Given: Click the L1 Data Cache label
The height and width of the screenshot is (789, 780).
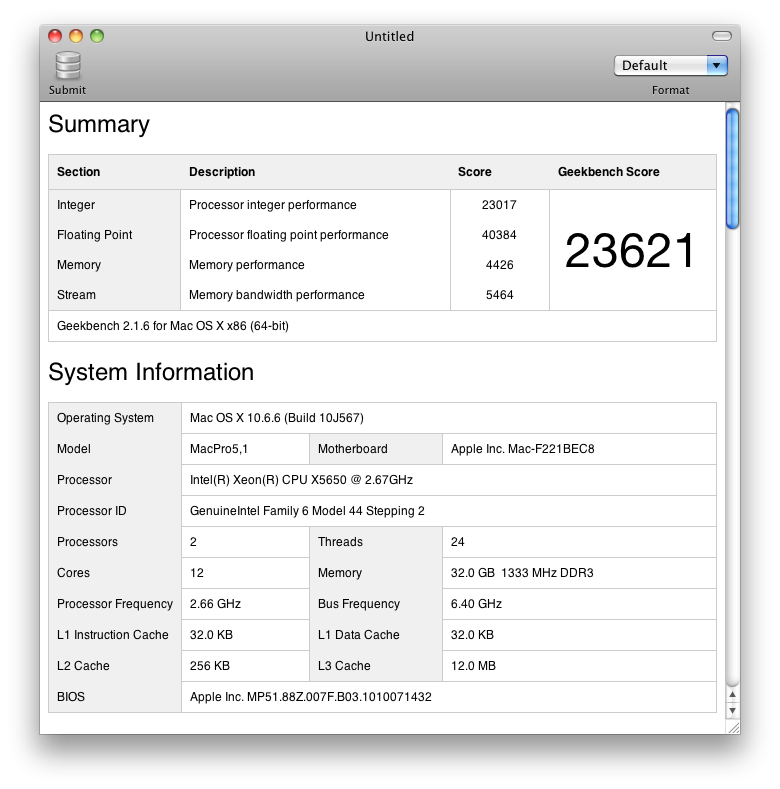Looking at the screenshot, I should [x=359, y=635].
